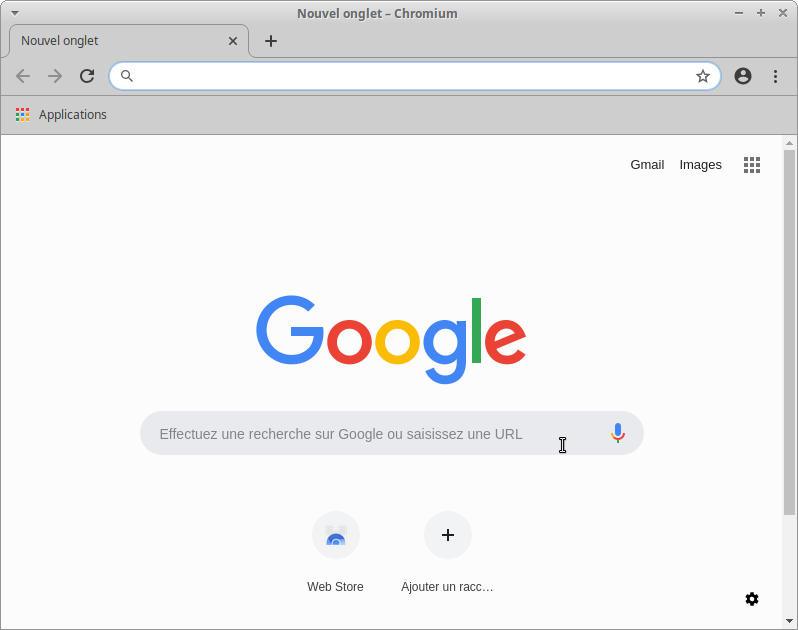Start voice search with microphone icon
The width and height of the screenshot is (798, 630).
pyautogui.click(x=618, y=433)
